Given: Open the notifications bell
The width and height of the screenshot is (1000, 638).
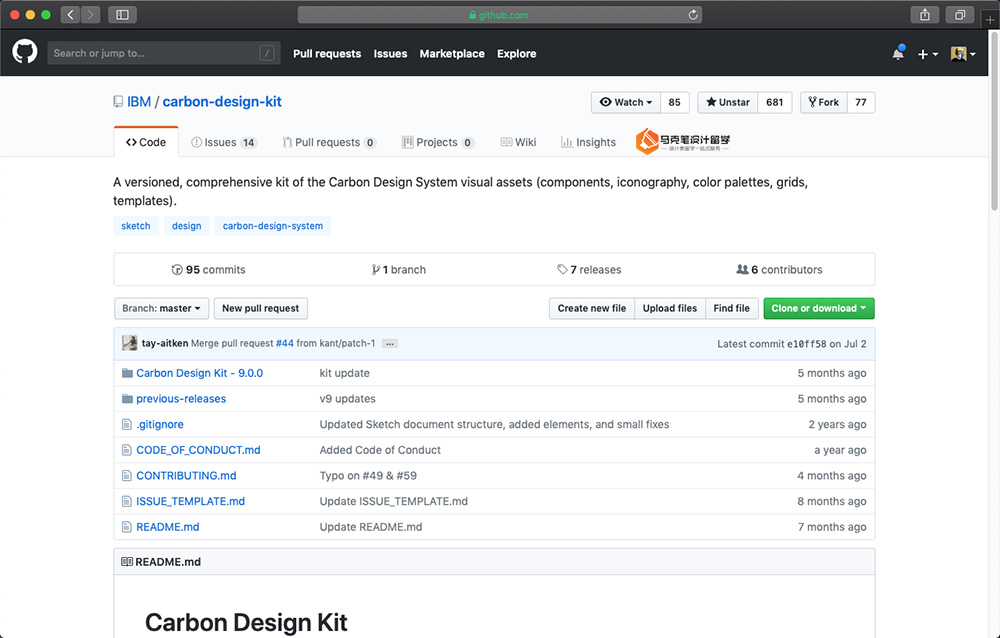Looking at the screenshot, I should [897, 54].
